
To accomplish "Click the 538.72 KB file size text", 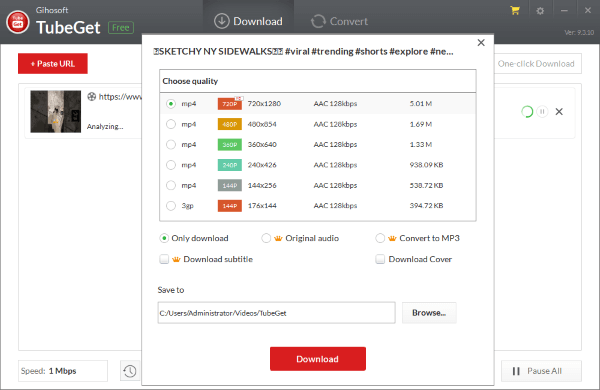I will [x=426, y=185].
